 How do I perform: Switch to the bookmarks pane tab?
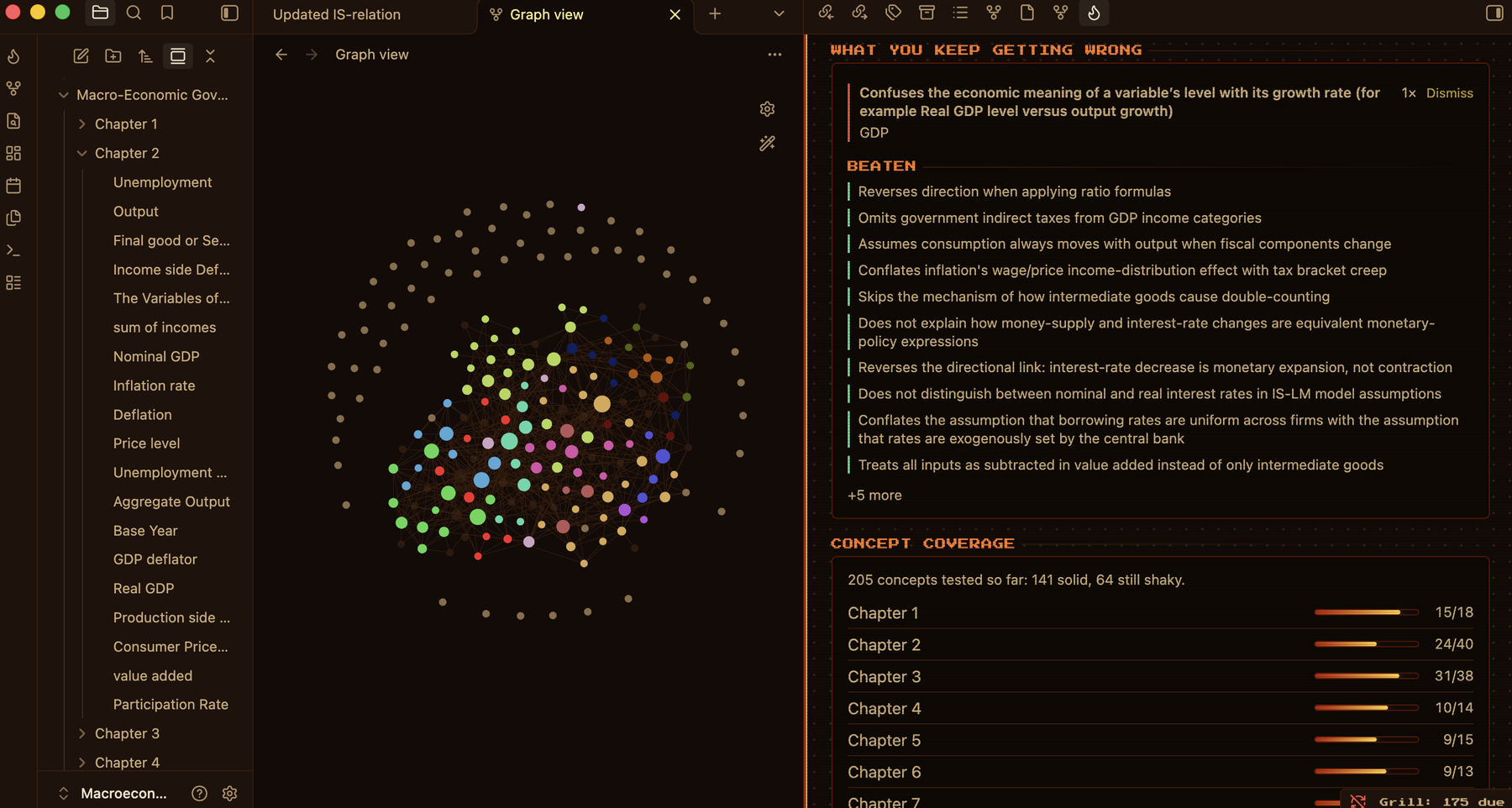[167, 13]
